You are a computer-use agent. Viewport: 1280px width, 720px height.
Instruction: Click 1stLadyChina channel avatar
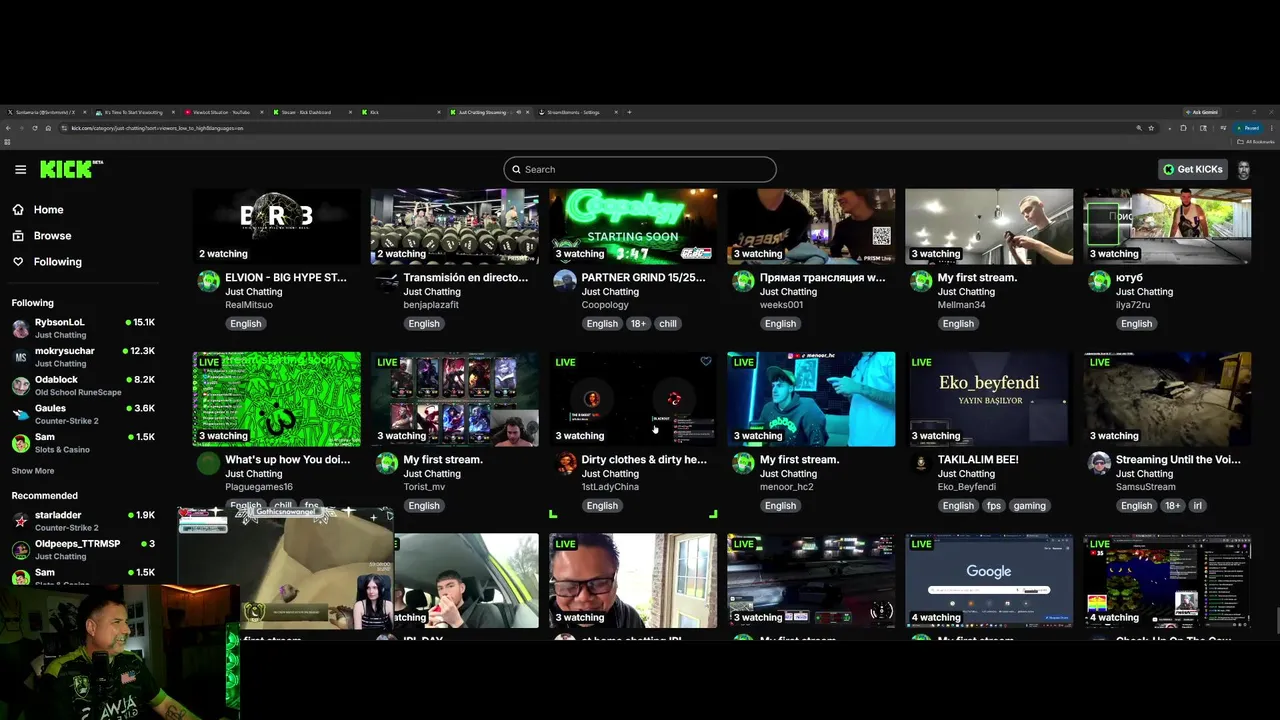[565, 463]
